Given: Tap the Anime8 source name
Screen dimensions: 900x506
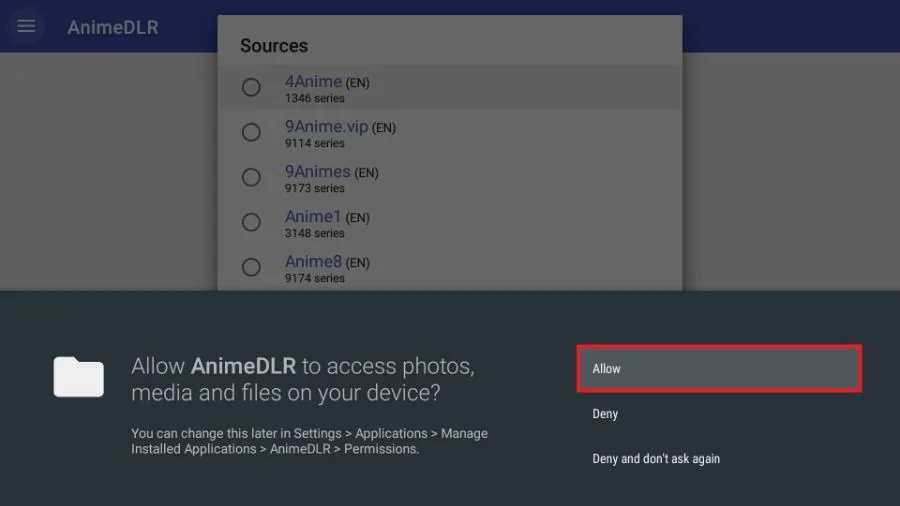Looking at the screenshot, I should pos(313,262).
